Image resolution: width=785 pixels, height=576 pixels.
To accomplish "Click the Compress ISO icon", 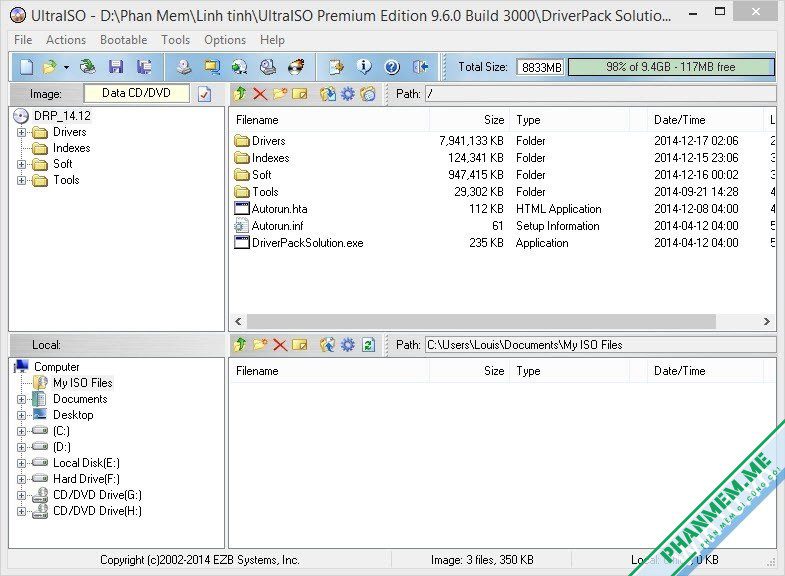I will click(240, 67).
